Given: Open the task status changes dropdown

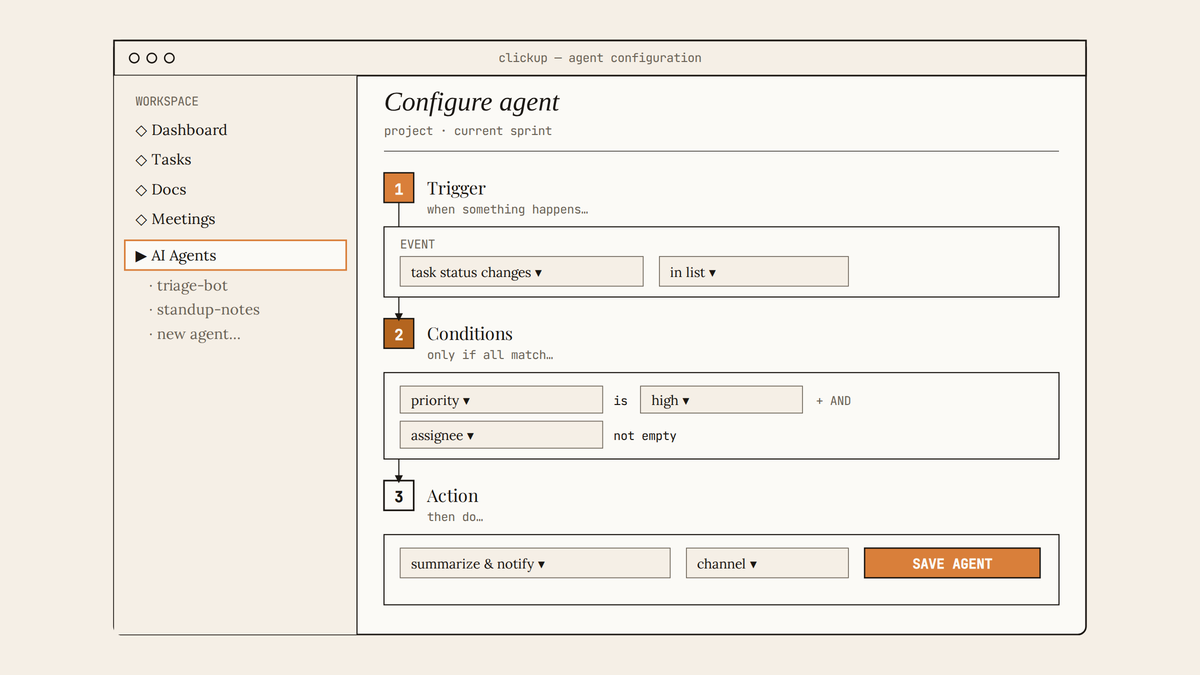Looking at the screenshot, I should pyautogui.click(x=521, y=272).
